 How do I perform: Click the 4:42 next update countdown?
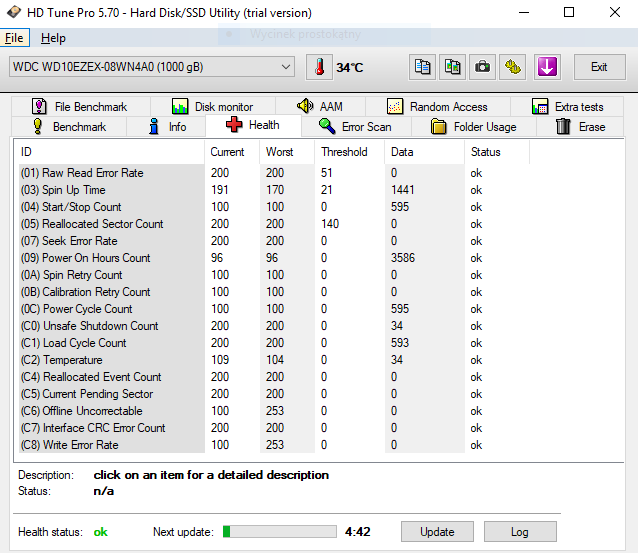coord(358,531)
